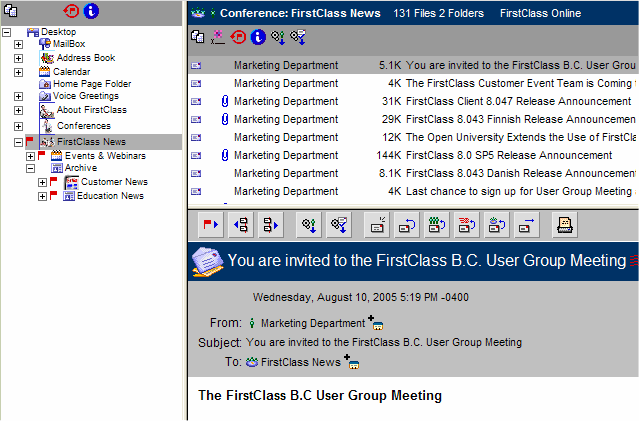This screenshot has height=421, width=639.
Task: Toggle the red flag beside Customer News
Action: pyautogui.click(x=54, y=182)
